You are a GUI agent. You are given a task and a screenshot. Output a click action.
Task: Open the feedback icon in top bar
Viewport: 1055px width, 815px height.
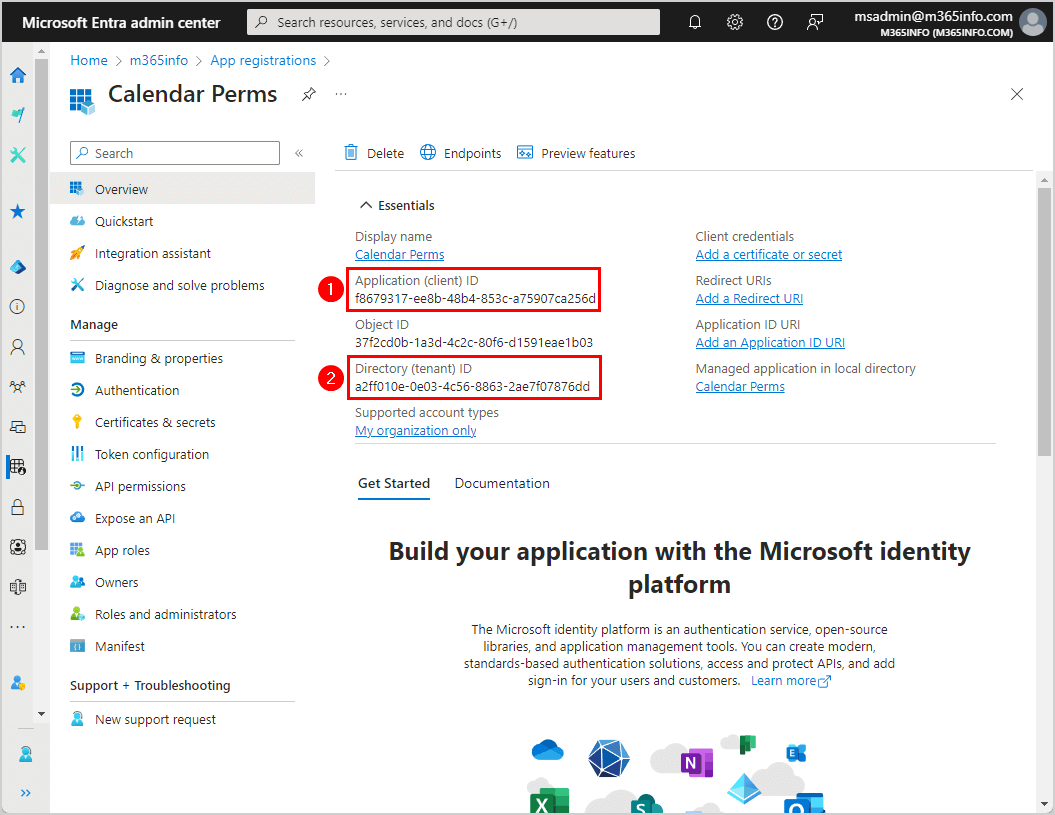pyautogui.click(x=815, y=22)
